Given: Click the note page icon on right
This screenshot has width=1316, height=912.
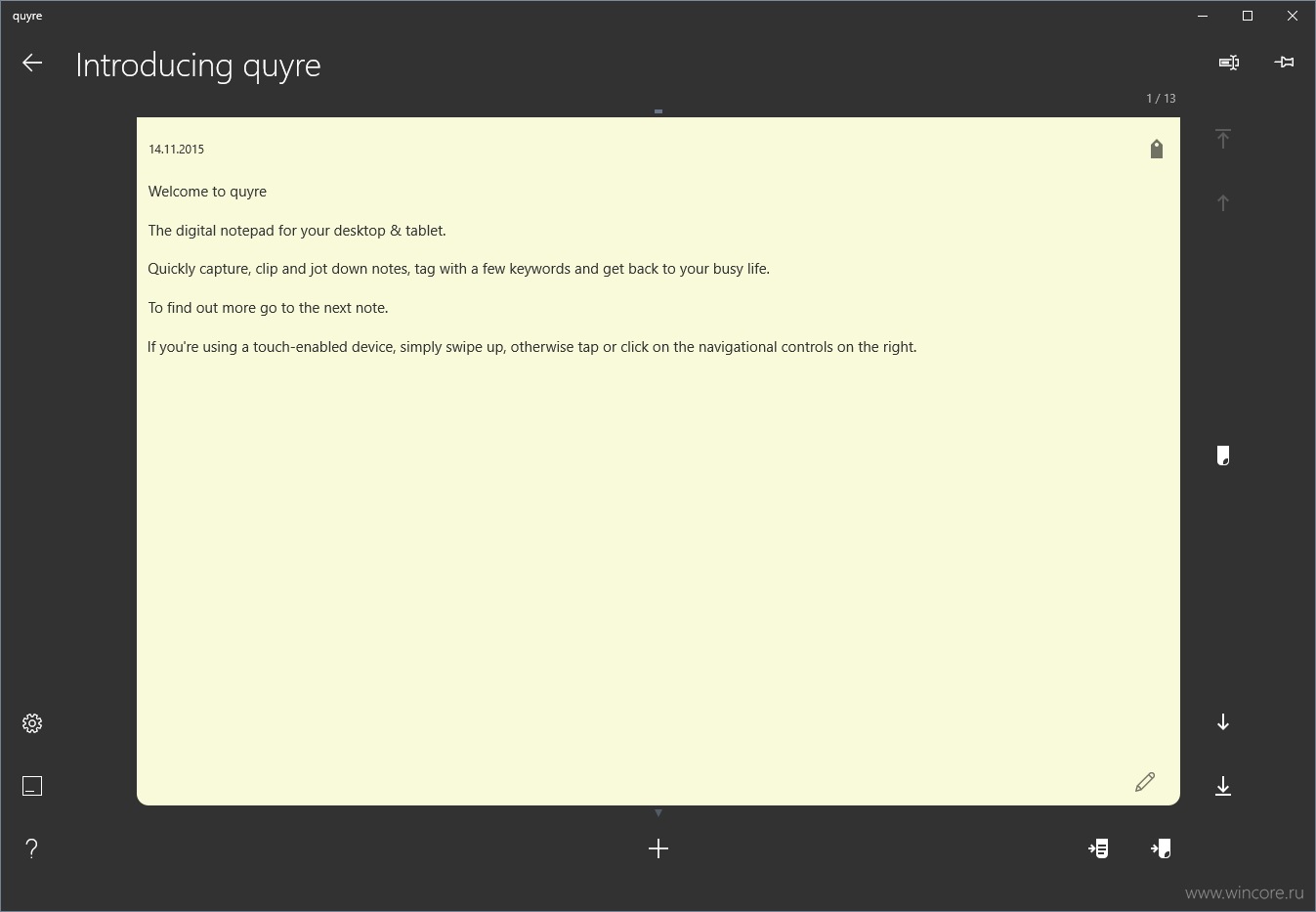Looking at the screenshot, I should point(1223,456).
